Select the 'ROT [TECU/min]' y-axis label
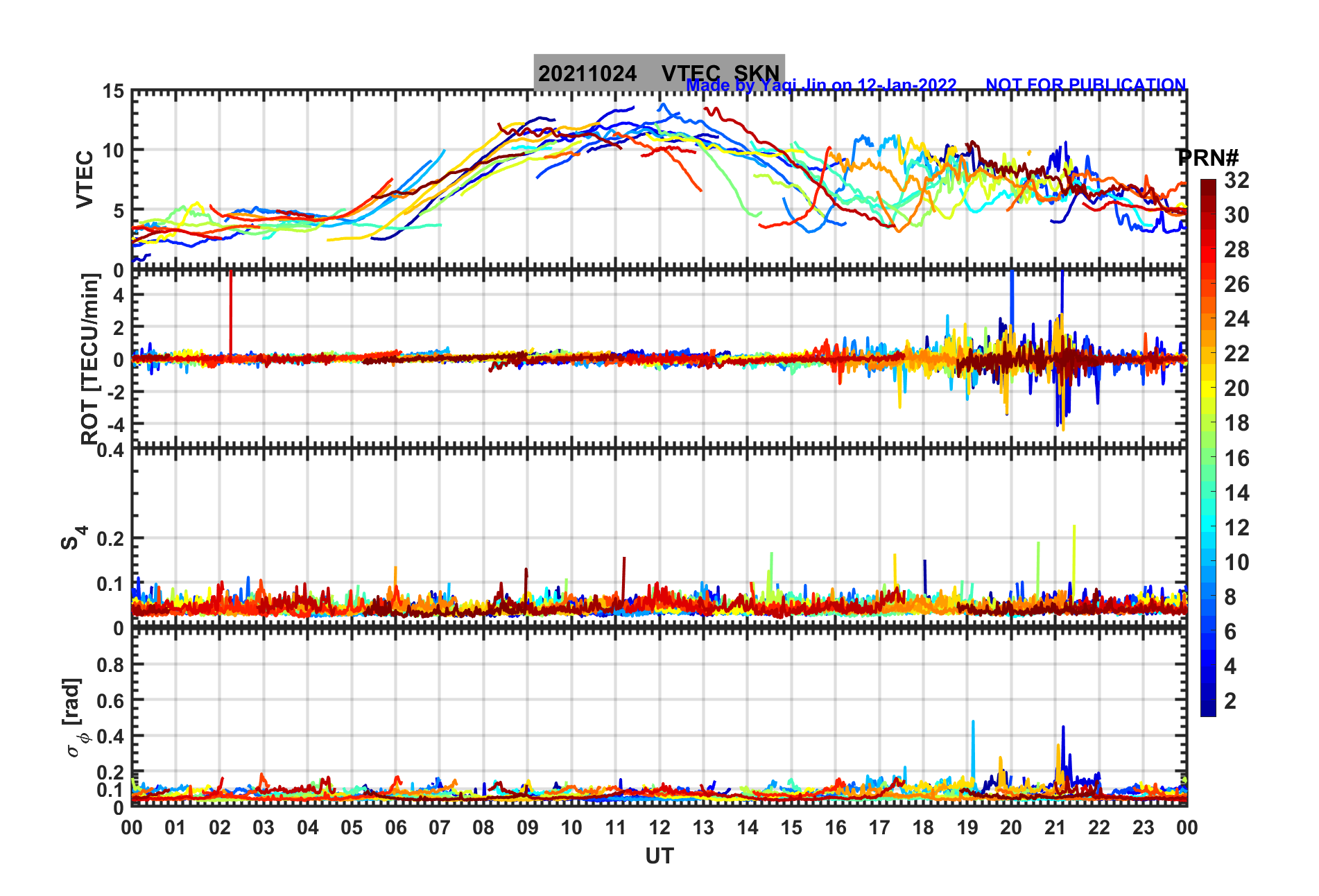This screenshot has width=1319, height=896. [x=89, y=359]
